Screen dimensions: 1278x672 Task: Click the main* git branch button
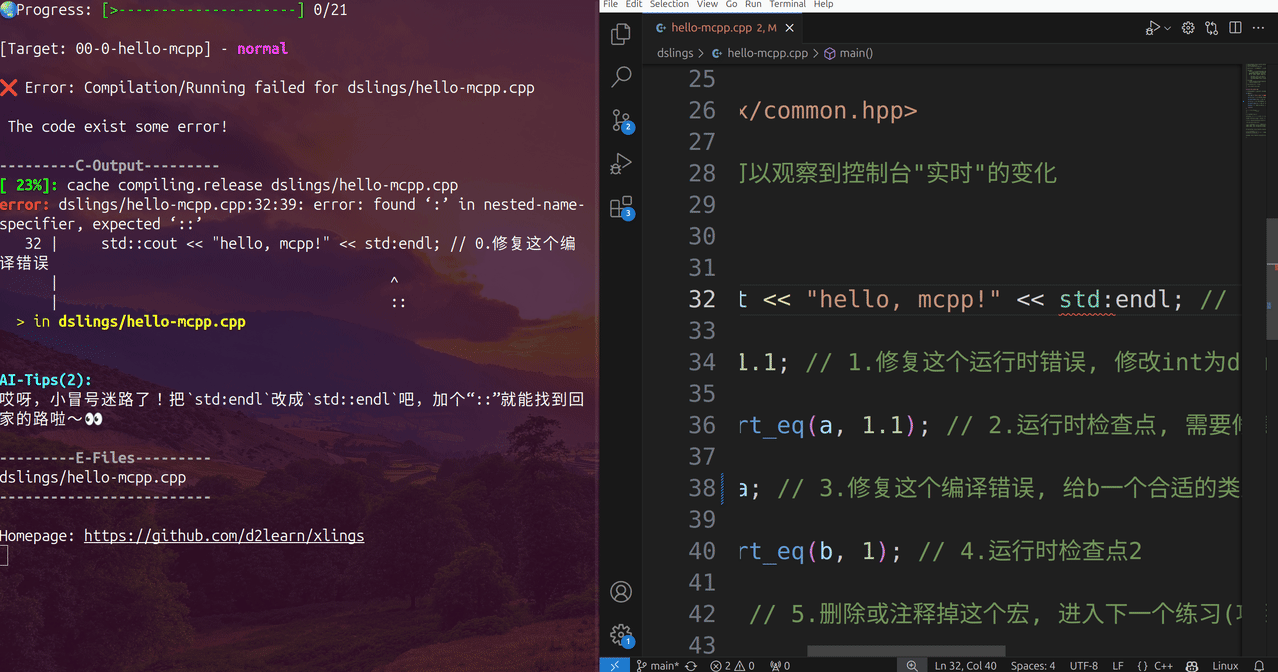click(x=658, y=665)
